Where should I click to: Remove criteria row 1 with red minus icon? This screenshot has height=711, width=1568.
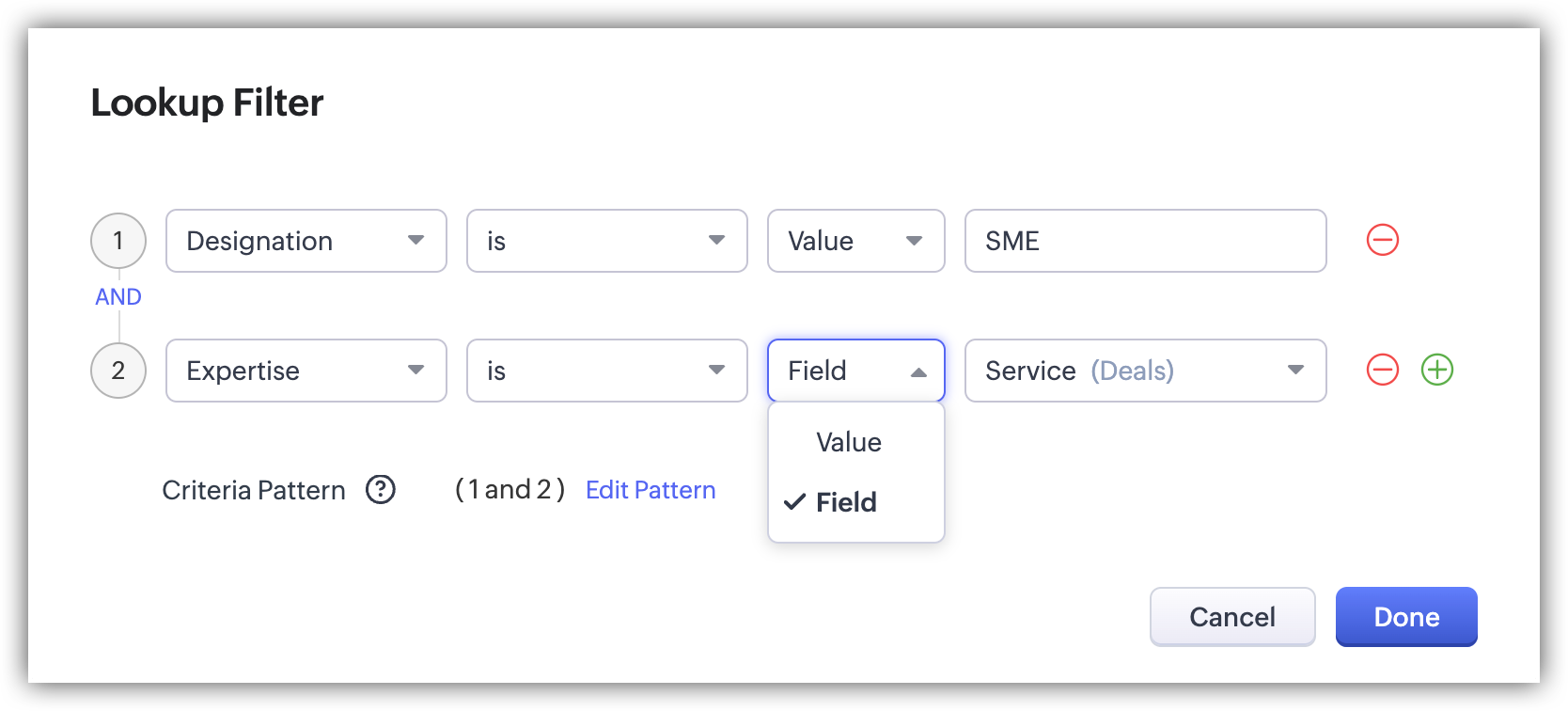pyautogui.click(x=1382, y=241)
